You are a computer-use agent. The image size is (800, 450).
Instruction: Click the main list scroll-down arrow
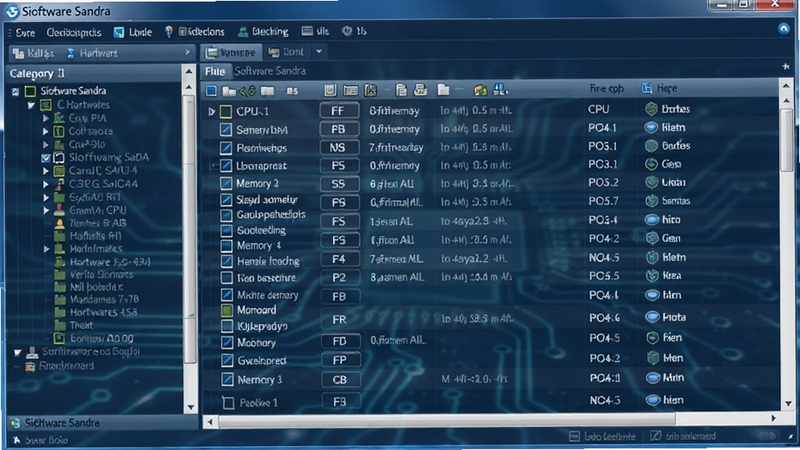point(787,403)
